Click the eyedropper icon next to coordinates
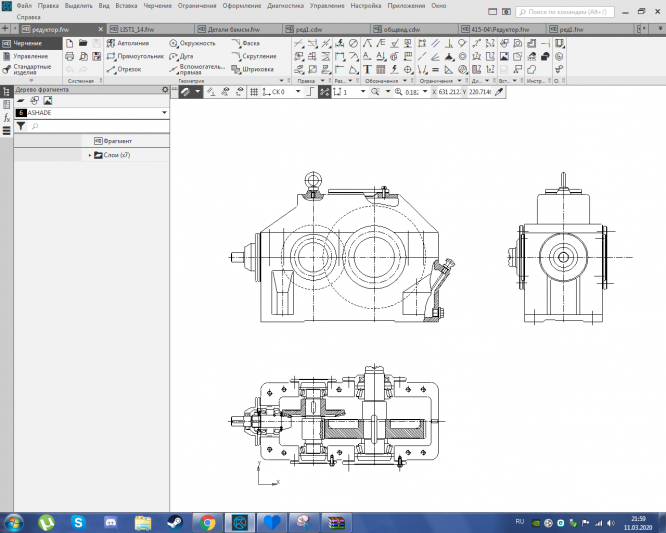Screen dimensions: 666x533 499,91
